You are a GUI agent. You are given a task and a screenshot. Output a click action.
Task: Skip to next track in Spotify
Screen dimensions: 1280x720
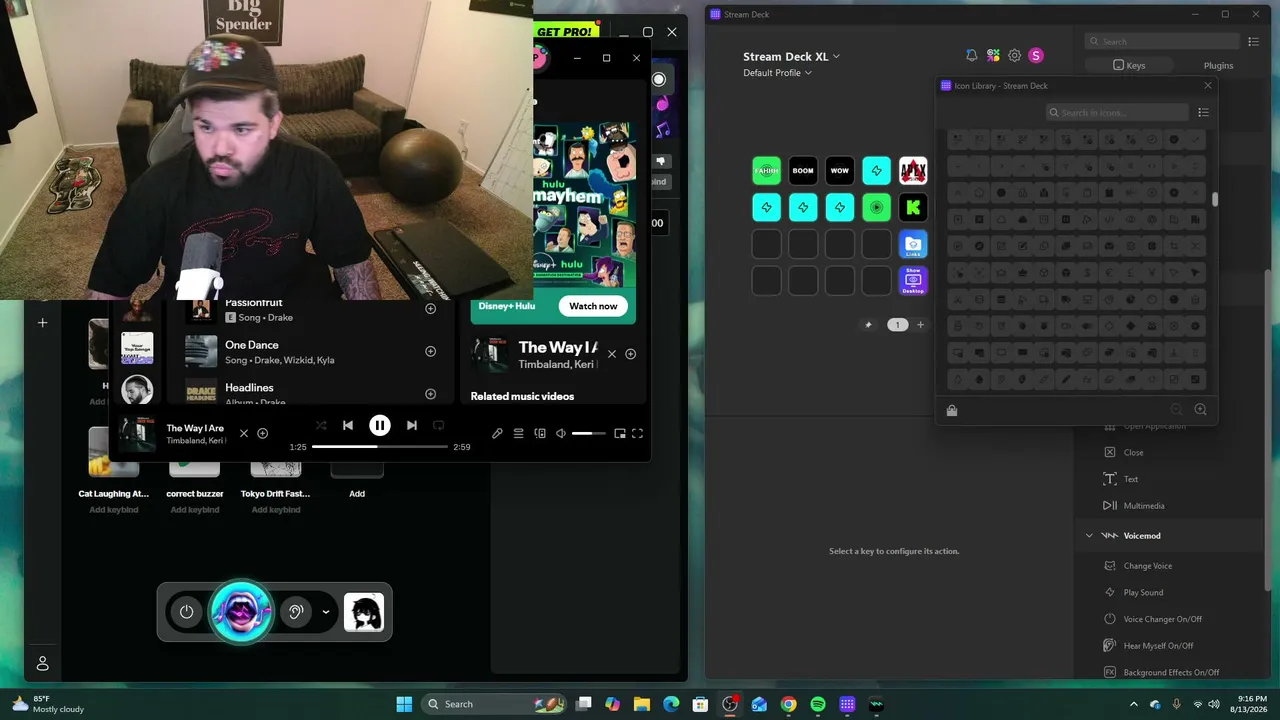[x=412, y=425]
